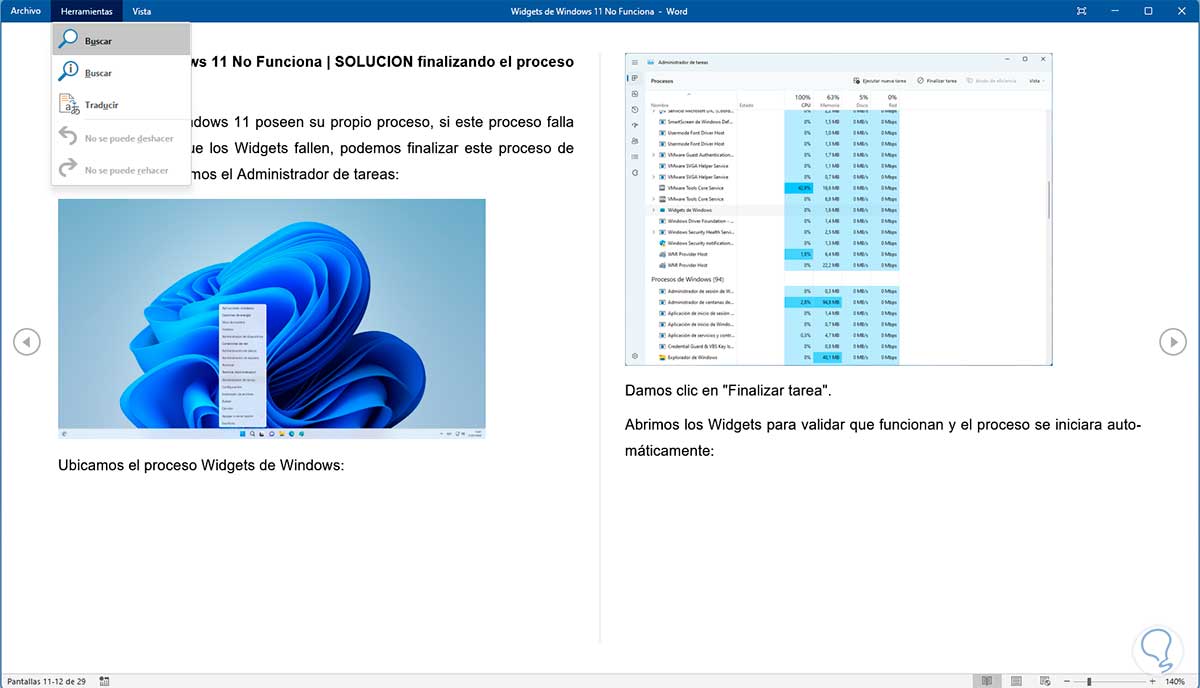The image size is (1200, 688).
Task: Click the sentence 'Damos clic en "Finalizar tarea".'
Action: click(728, 390)
